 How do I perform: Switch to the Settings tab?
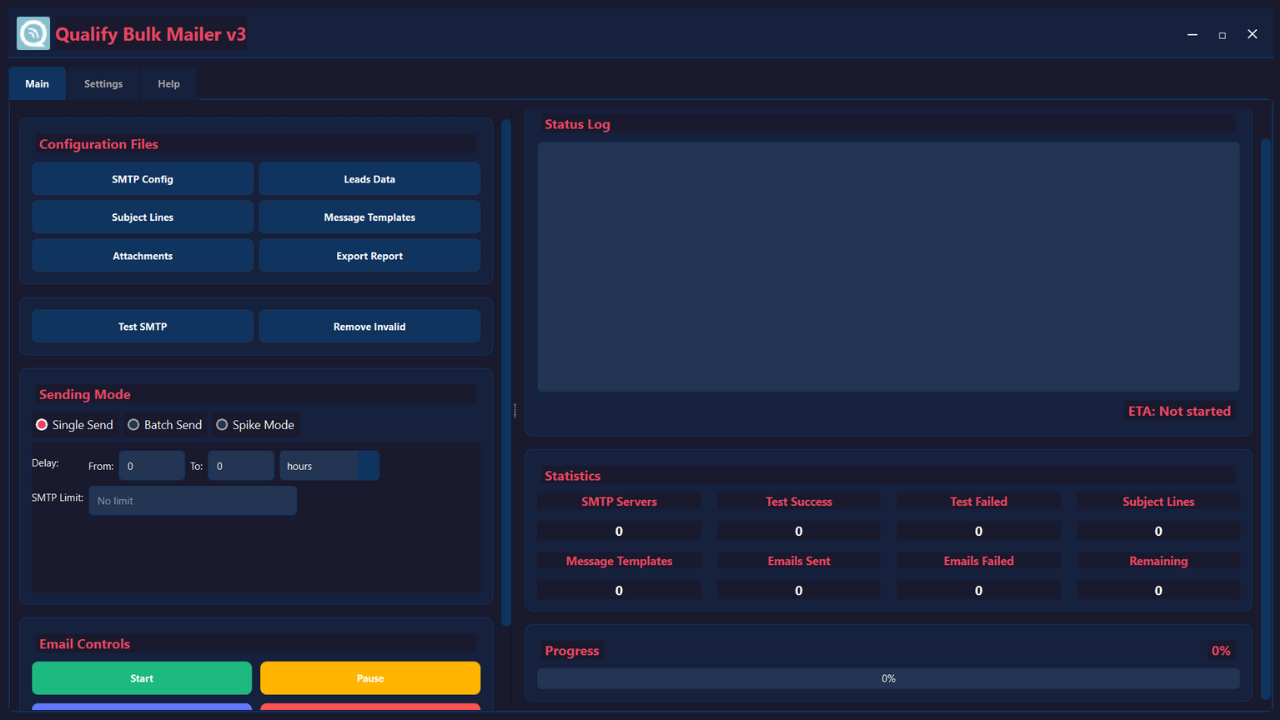(103, 84)
